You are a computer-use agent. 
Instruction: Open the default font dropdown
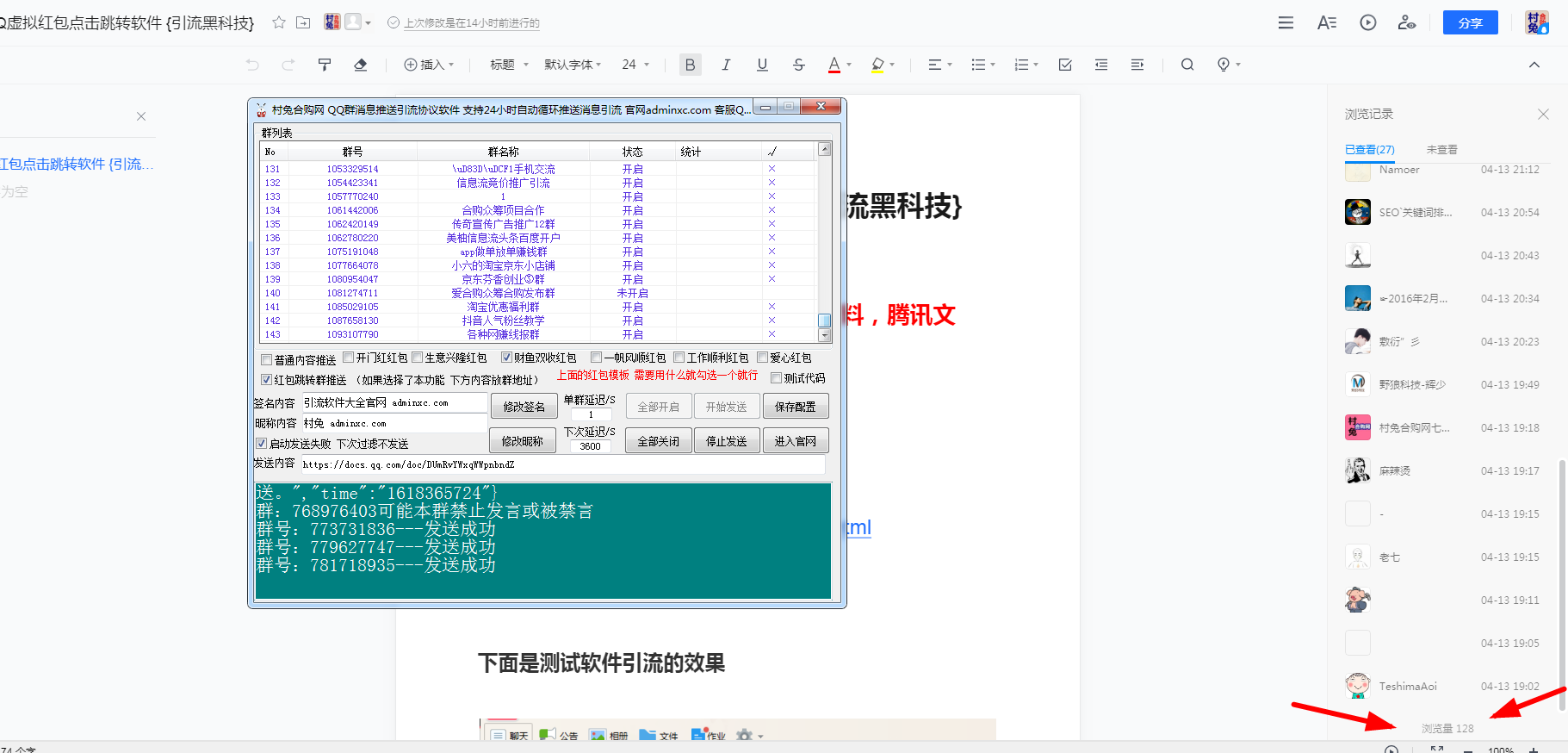(573, 65)
